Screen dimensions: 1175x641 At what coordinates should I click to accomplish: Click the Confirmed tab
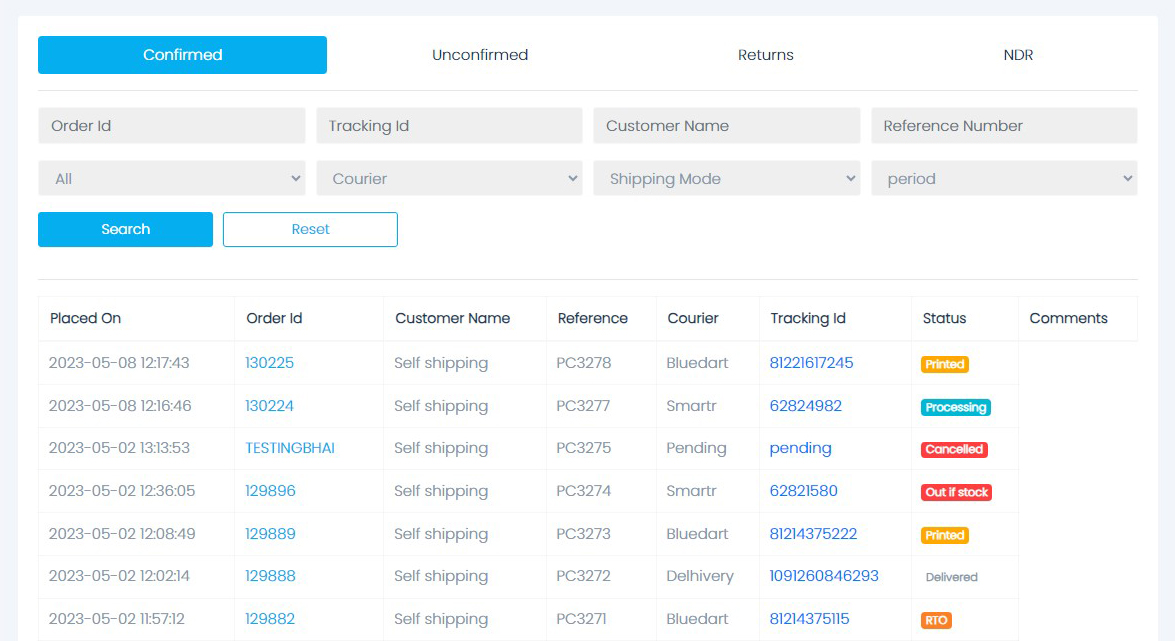click(182, 55)
